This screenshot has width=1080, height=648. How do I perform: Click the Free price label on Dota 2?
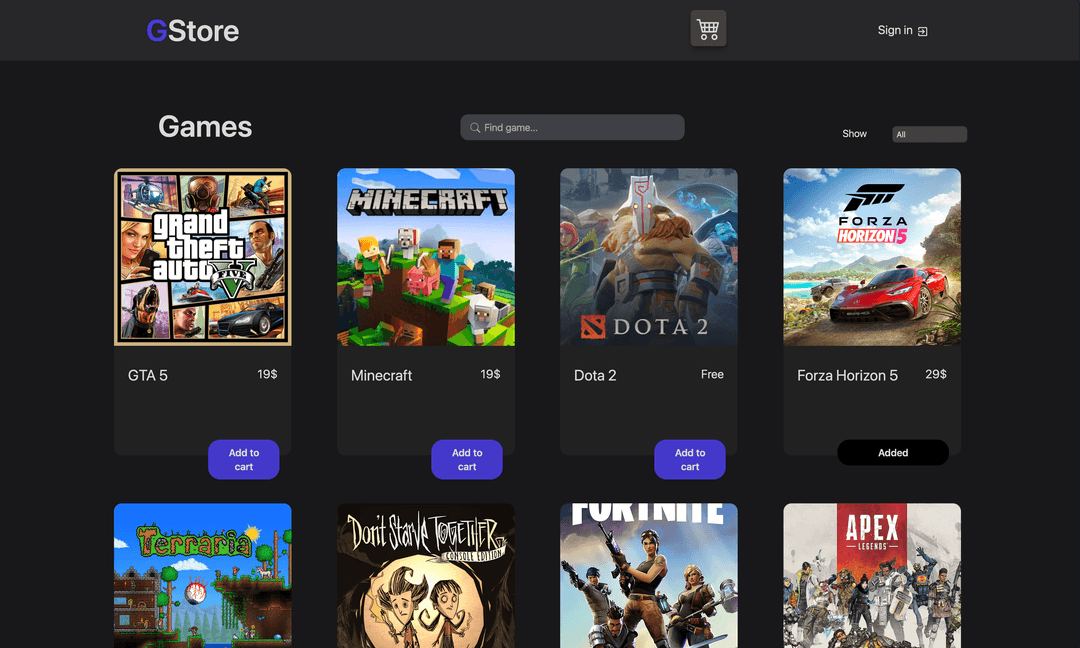[712, 374]
